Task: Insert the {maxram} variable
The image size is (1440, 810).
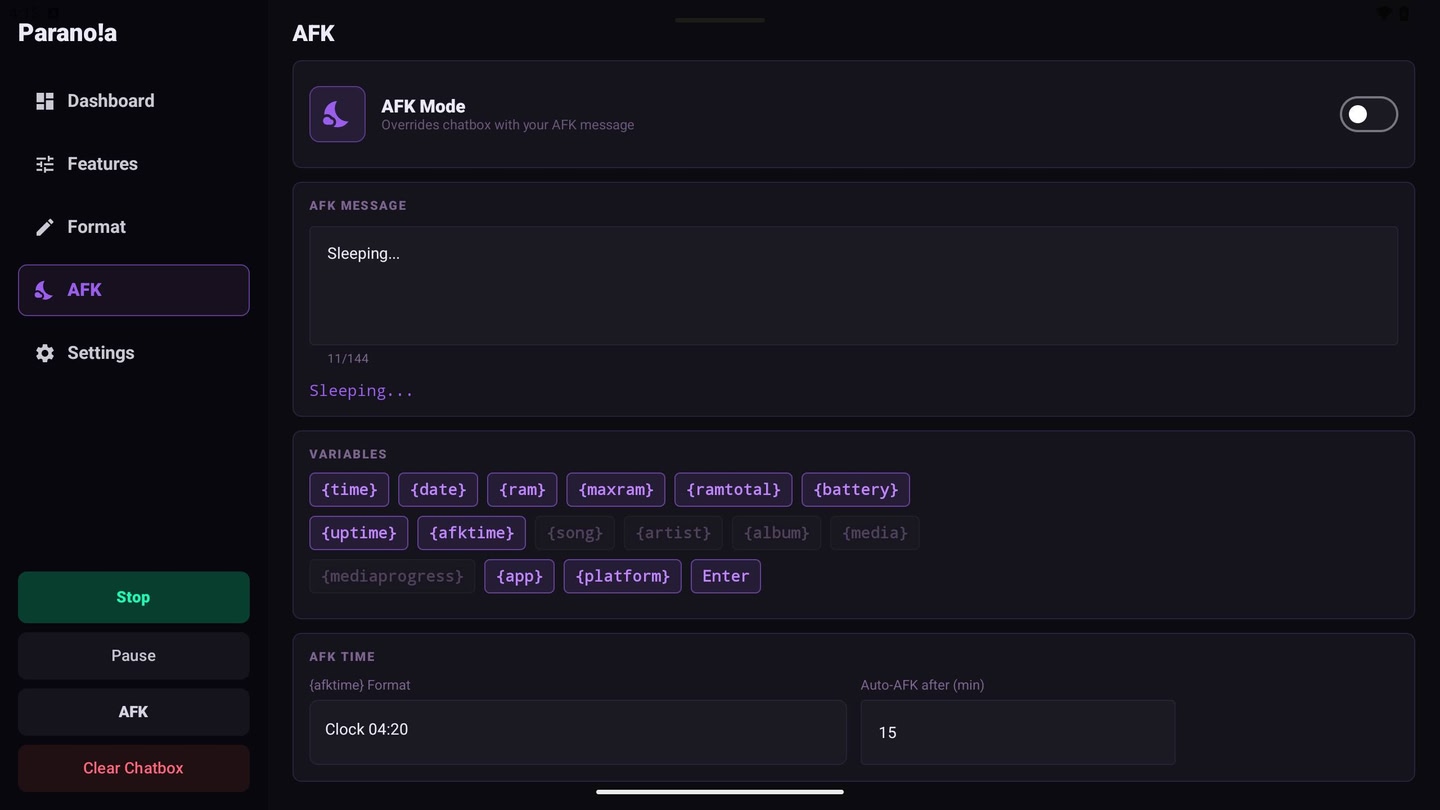Action: click(616, 489)
